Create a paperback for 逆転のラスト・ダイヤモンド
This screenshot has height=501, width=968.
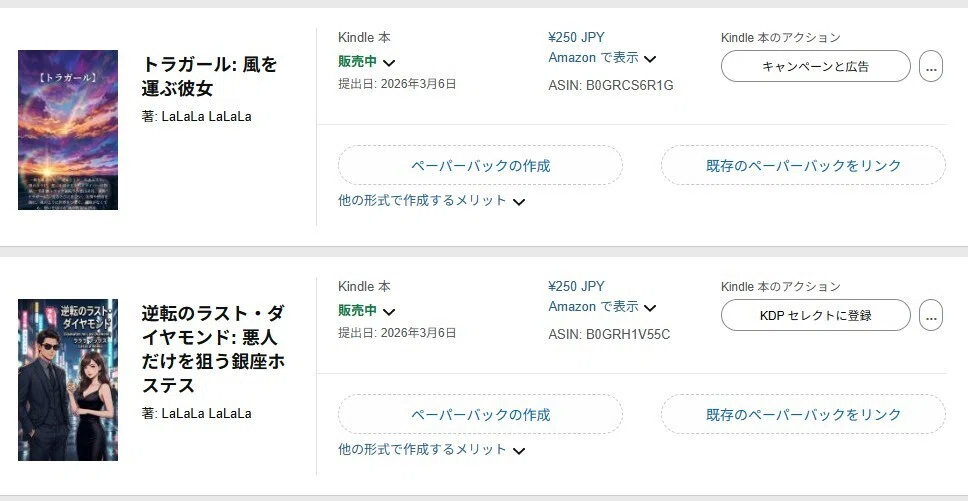pos(480,415)
